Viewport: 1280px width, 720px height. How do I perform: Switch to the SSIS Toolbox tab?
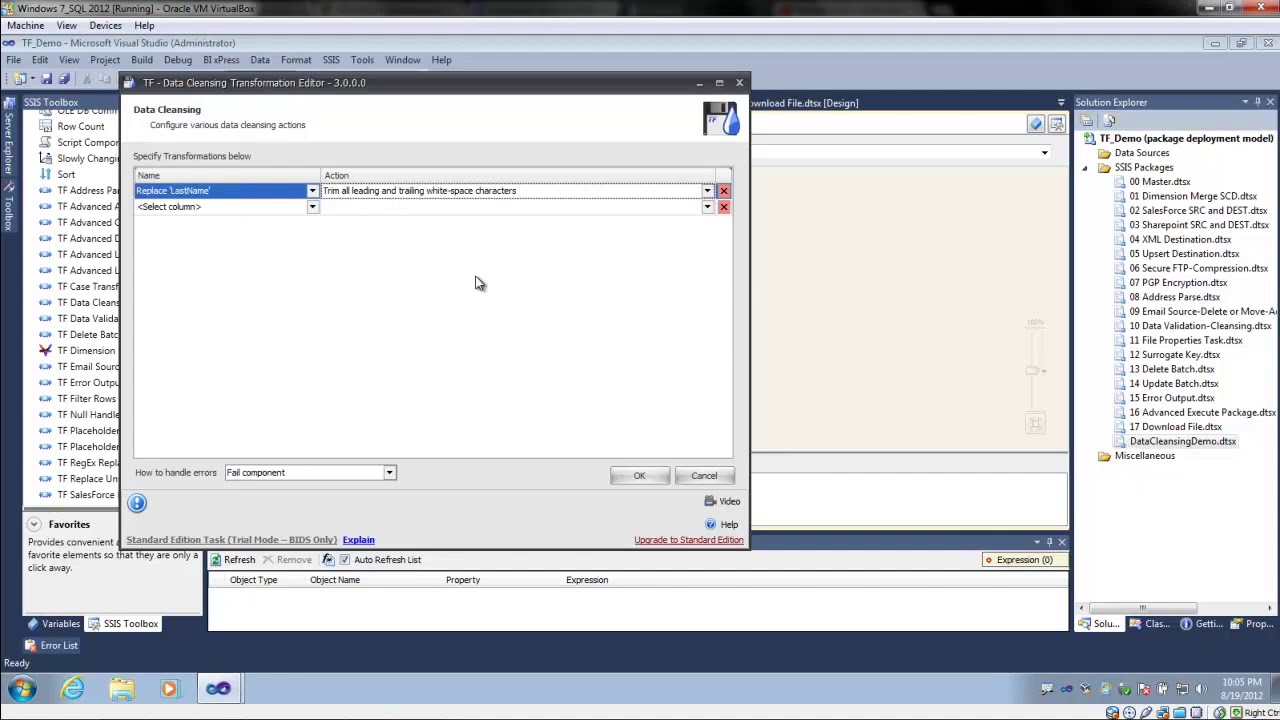[122, 624]
